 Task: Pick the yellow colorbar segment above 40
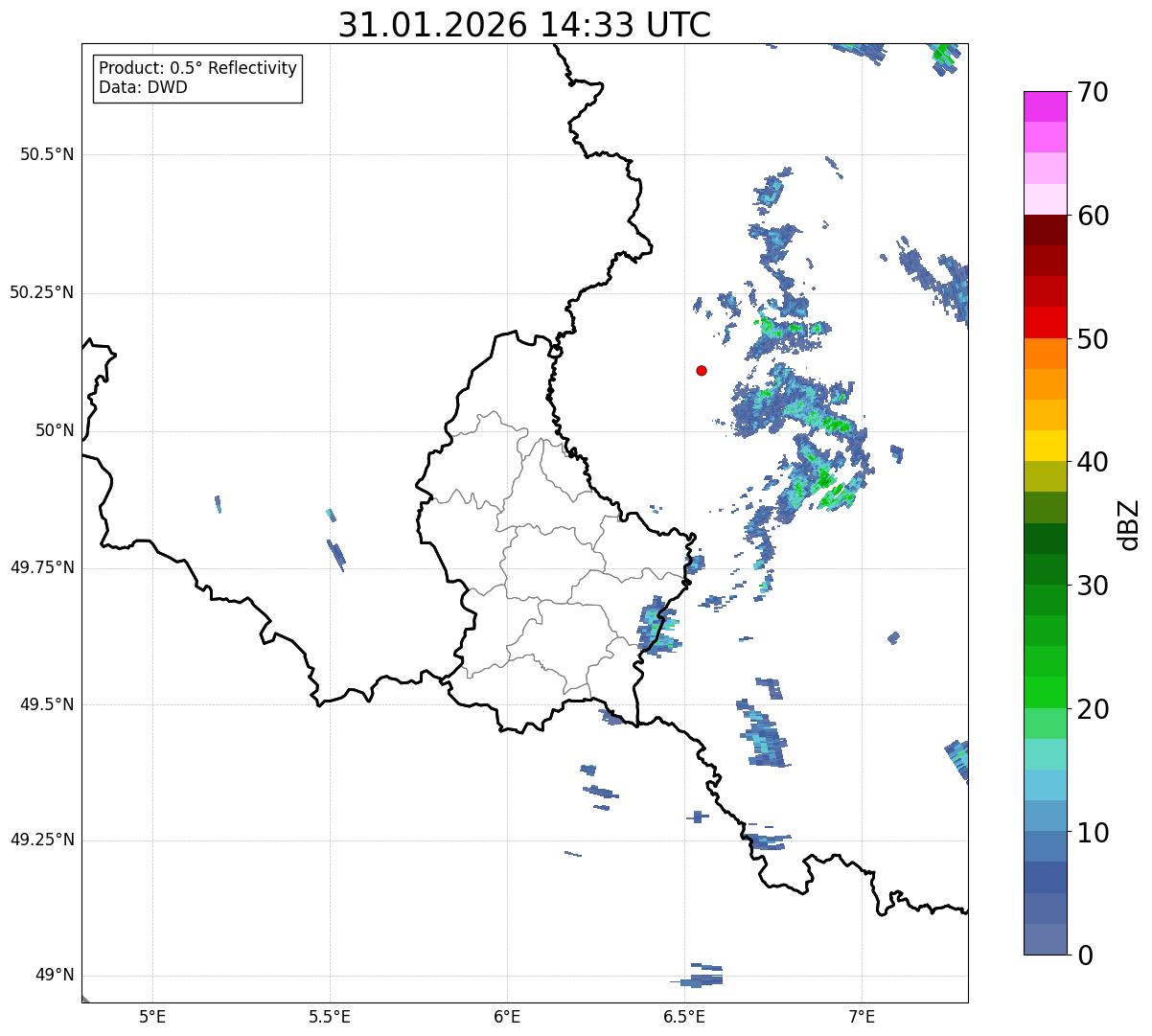coord(1045,446)
